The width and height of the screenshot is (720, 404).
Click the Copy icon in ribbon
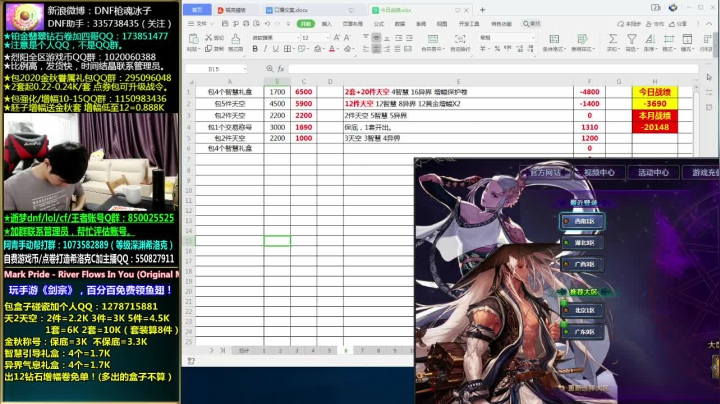[x=209, y=49]
